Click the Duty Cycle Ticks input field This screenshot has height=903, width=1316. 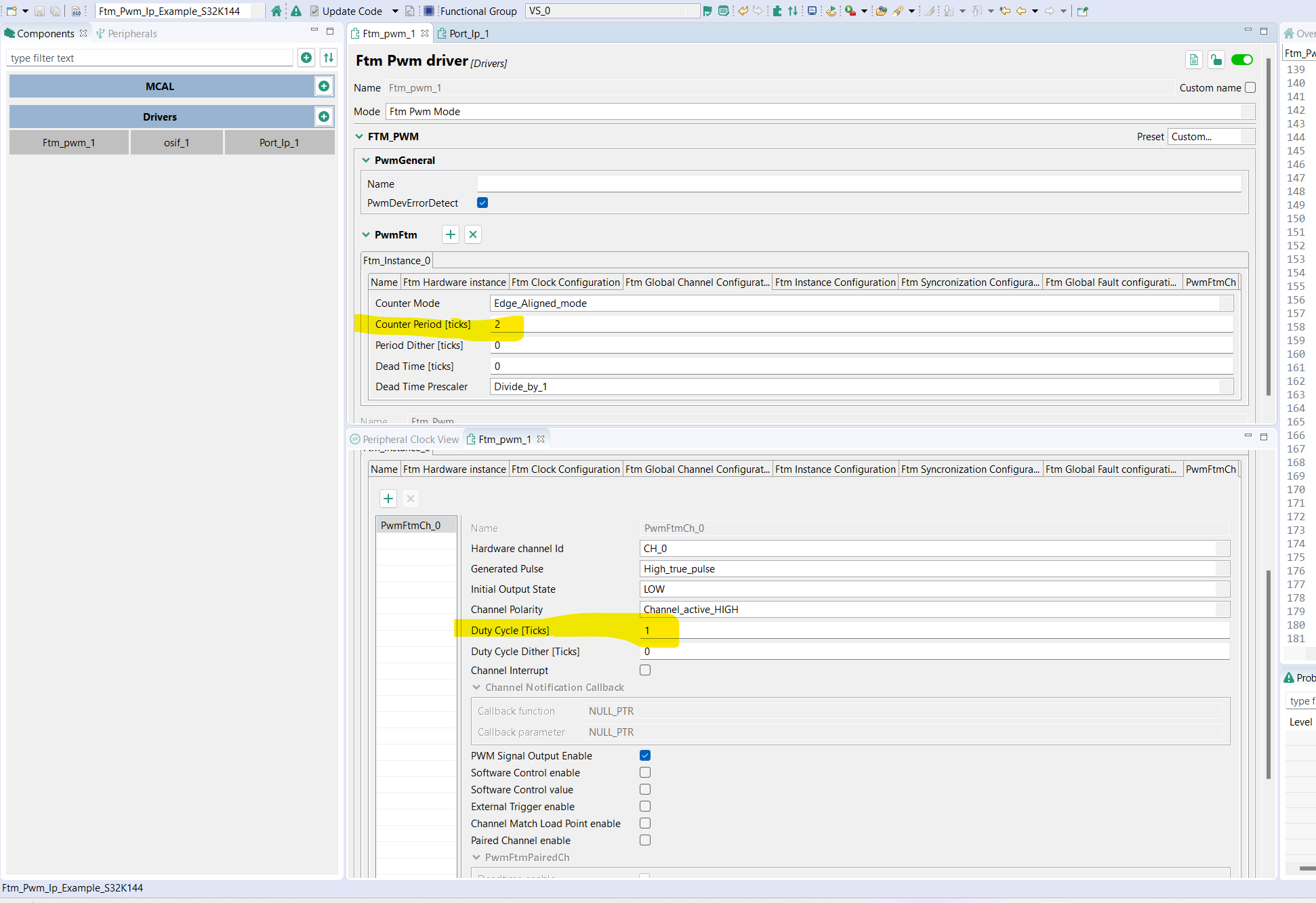[x=935, y=630]
